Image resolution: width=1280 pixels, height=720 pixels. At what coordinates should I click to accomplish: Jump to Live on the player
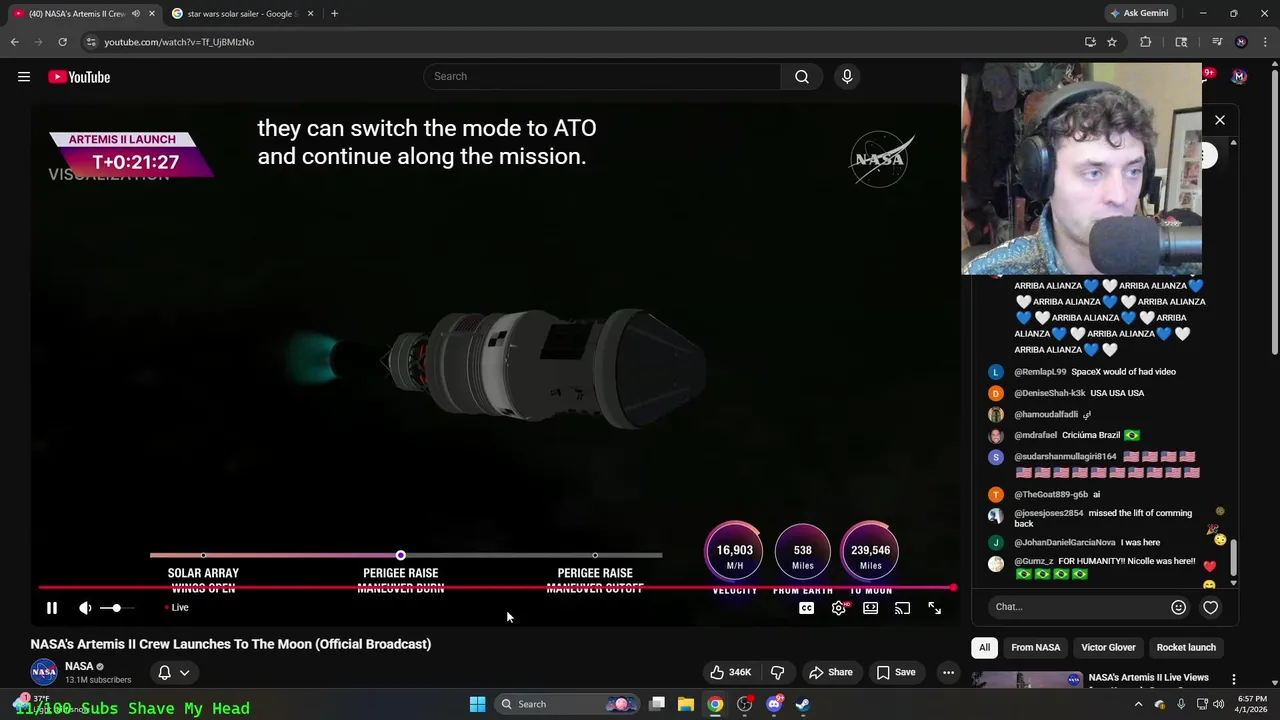point(177,608)
